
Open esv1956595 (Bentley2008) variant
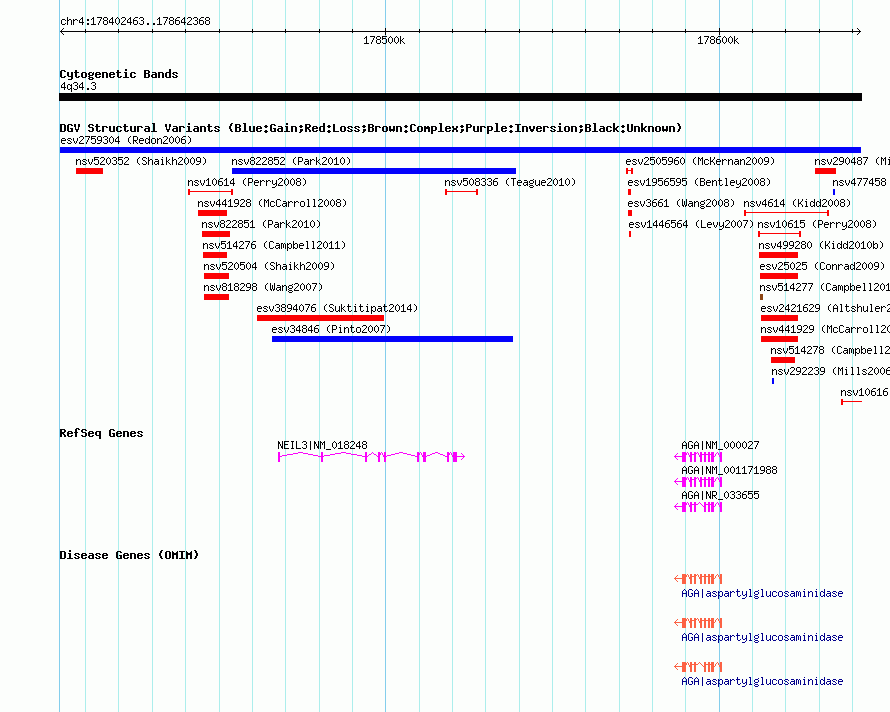click(x=699, y=182)
